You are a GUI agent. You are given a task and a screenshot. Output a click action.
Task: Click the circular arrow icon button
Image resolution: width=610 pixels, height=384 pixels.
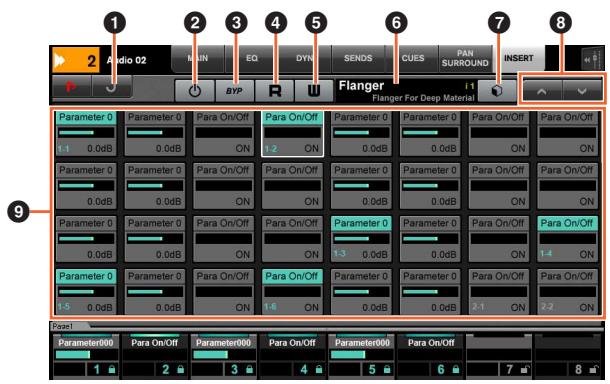click(112, 86)
